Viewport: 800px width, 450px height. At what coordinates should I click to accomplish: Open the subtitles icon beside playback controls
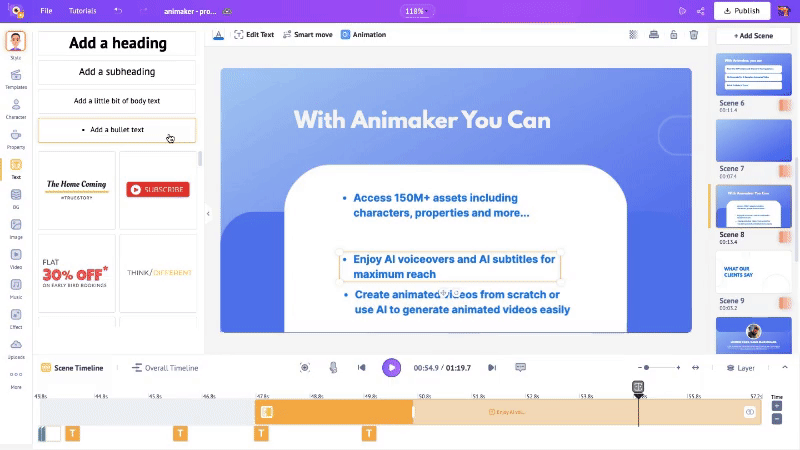click(x=520, y=368)
